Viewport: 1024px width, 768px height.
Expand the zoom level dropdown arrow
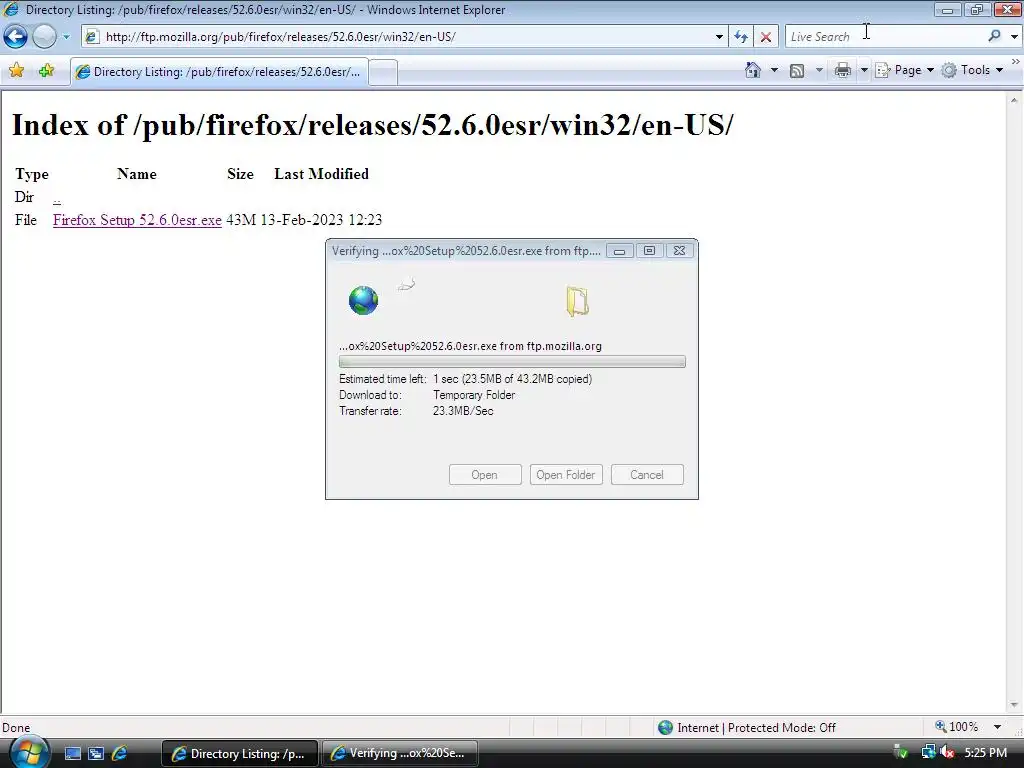click(997, 727)
